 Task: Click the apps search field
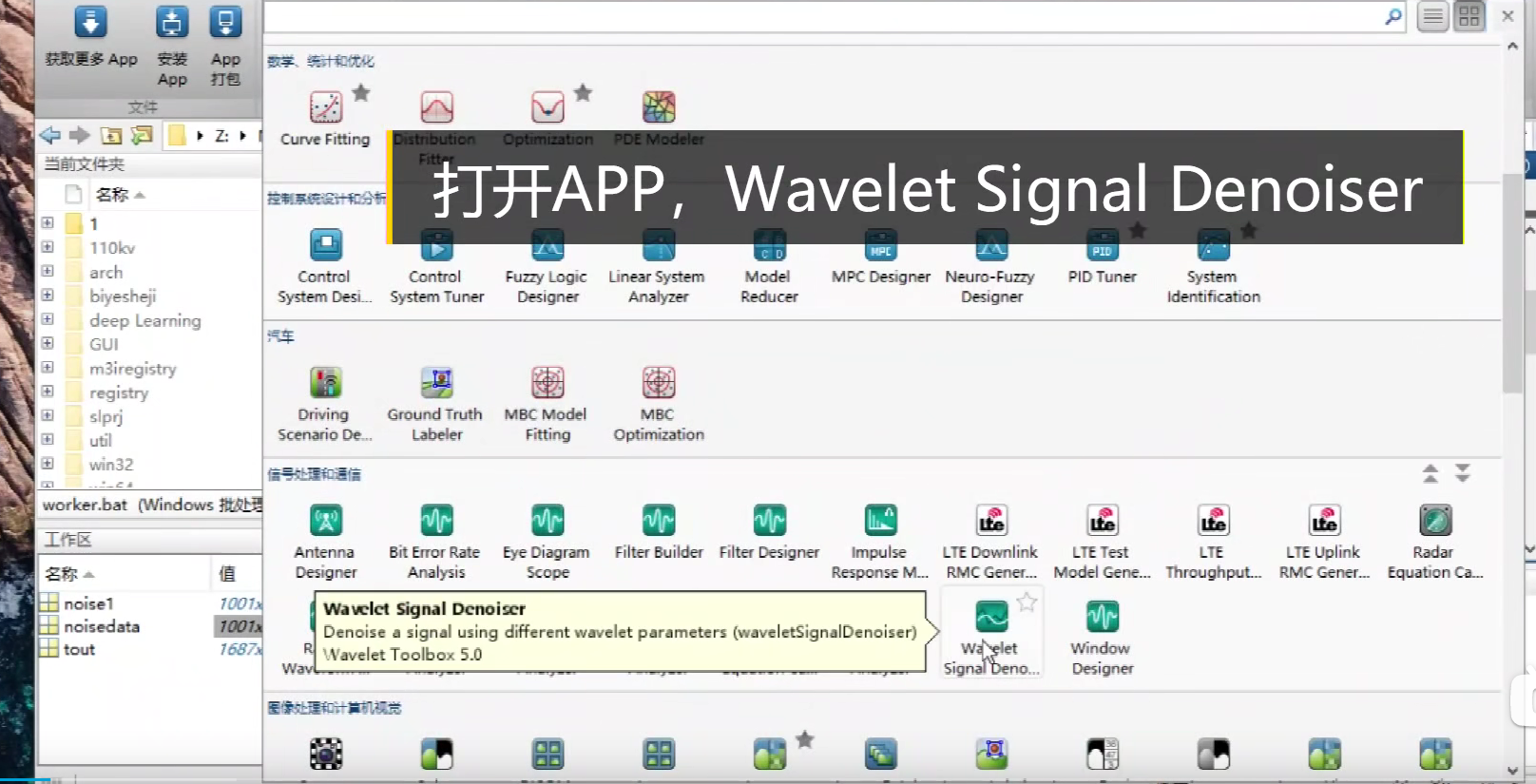click(823, 17)
